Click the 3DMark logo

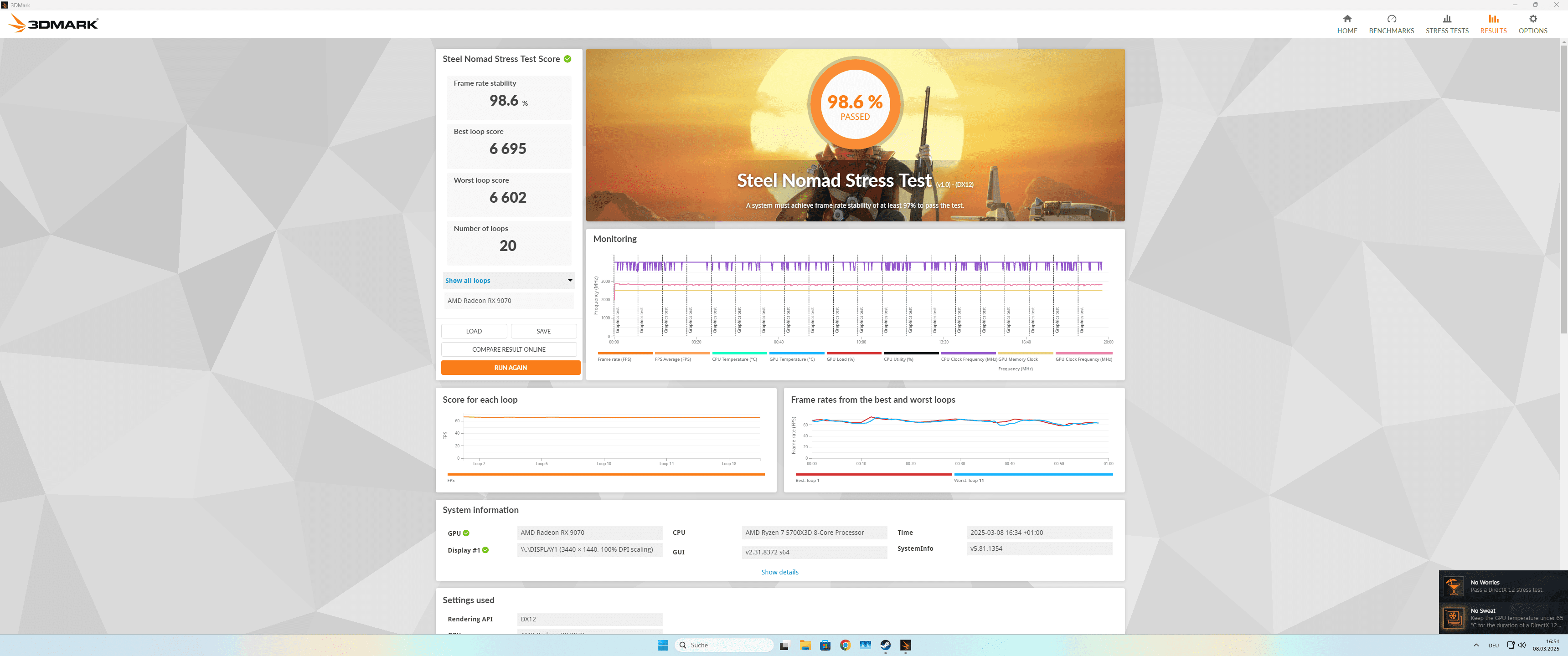[54, 24]
